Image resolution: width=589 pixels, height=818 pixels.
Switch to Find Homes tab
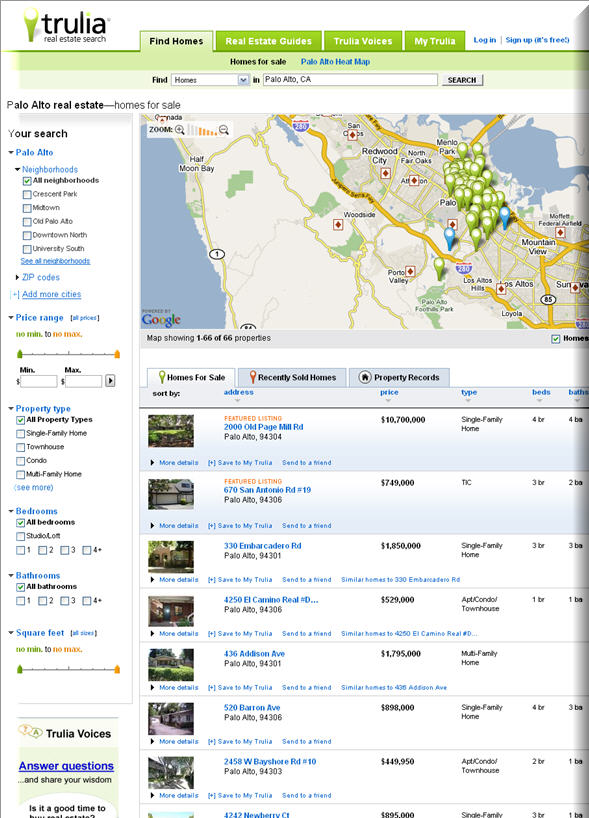tap(176, 41)
